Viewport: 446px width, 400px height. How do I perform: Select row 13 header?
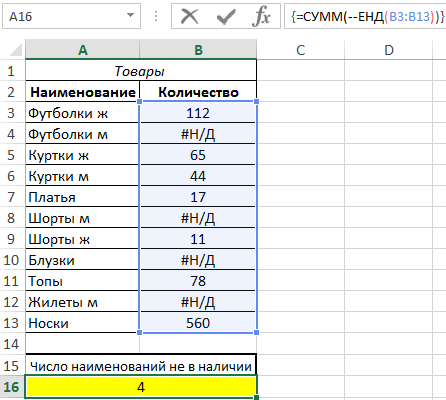click(12, 323)
